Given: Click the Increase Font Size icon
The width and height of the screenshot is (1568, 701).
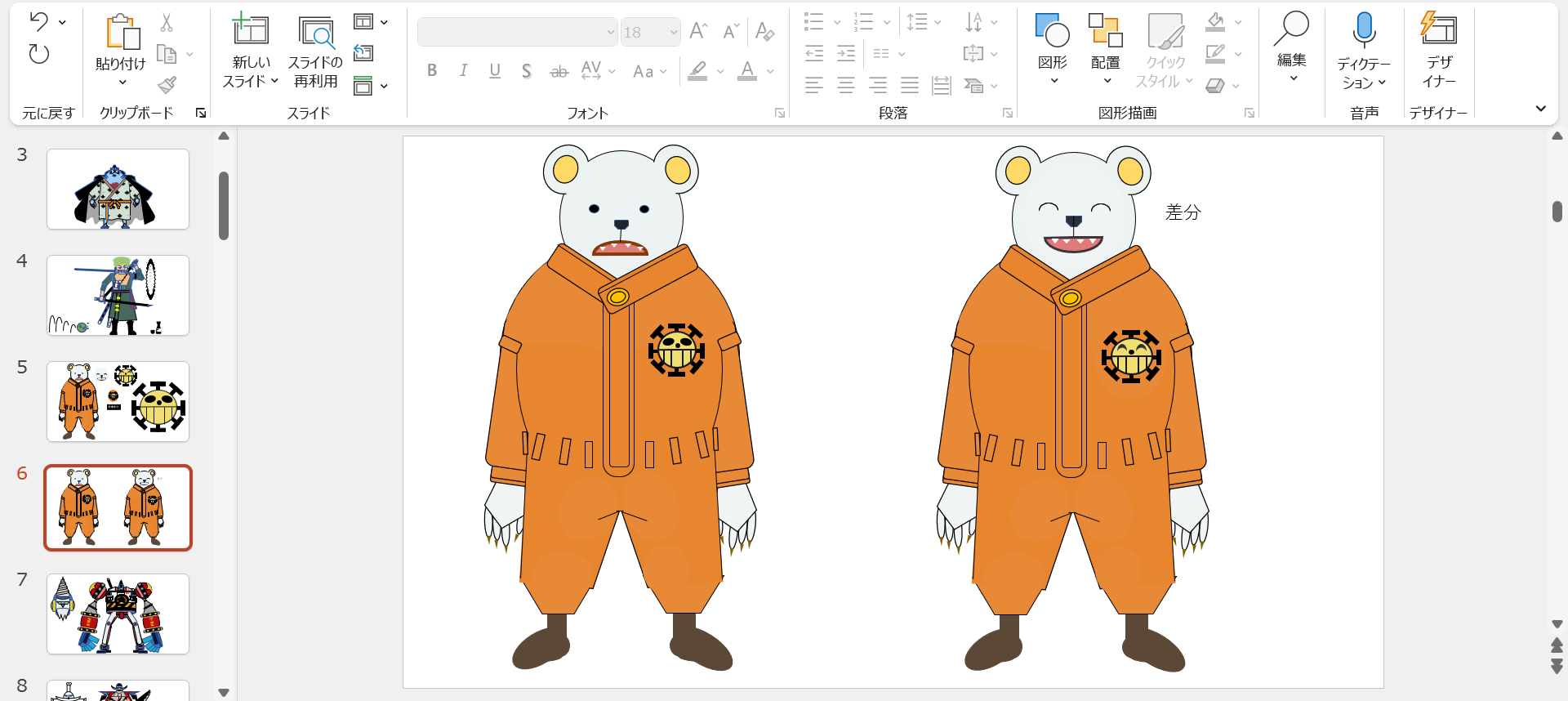Looking at the screenshot, I should (x=697, y=32).
